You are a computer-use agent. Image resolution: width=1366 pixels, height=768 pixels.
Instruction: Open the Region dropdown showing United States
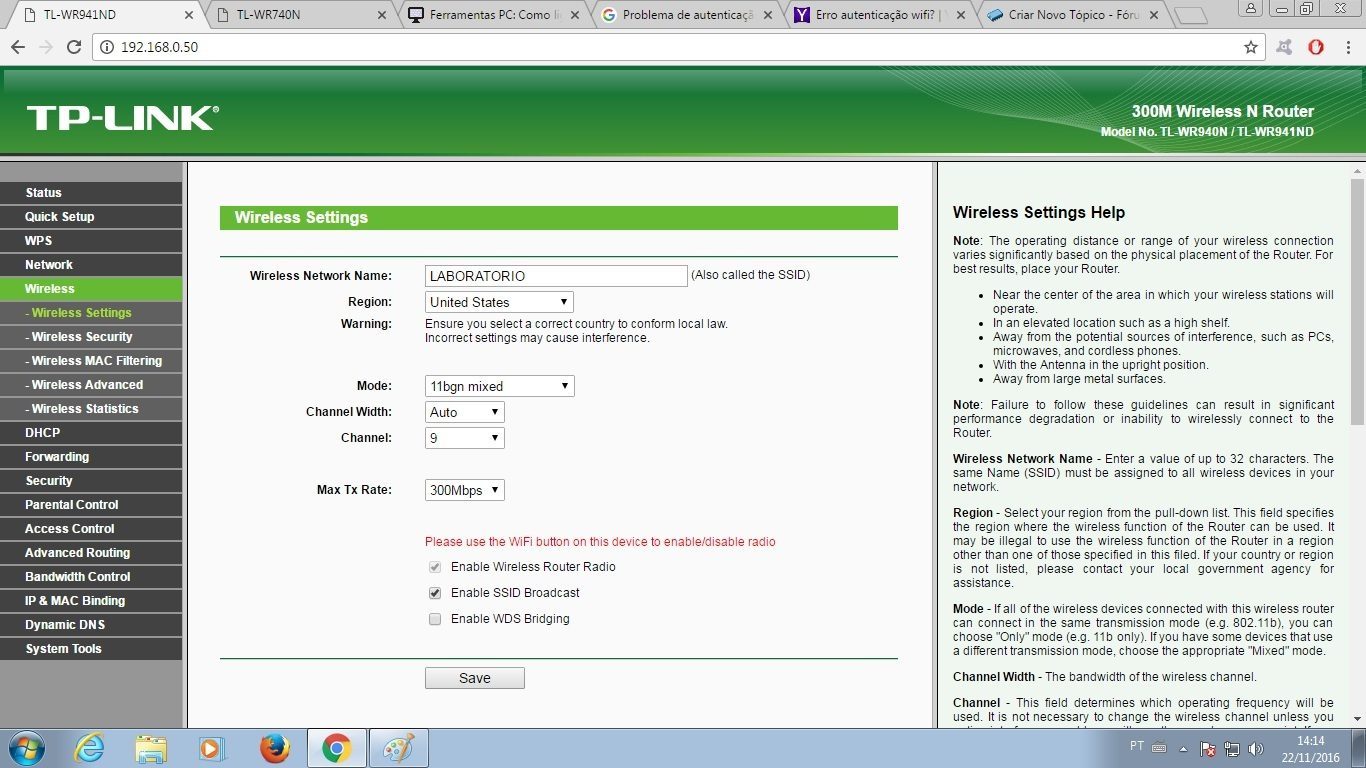pos(499,302)
